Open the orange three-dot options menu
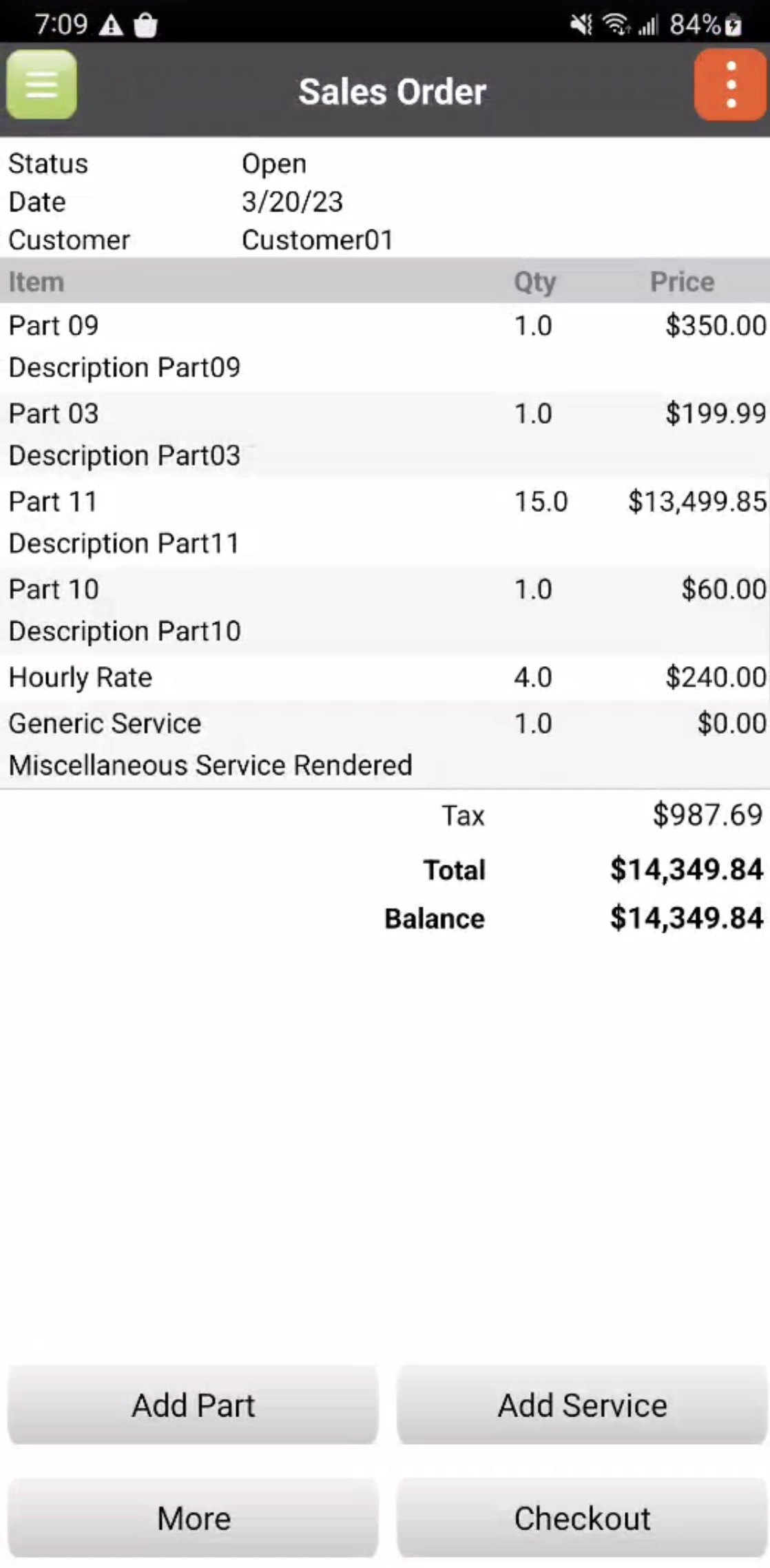 730,85
